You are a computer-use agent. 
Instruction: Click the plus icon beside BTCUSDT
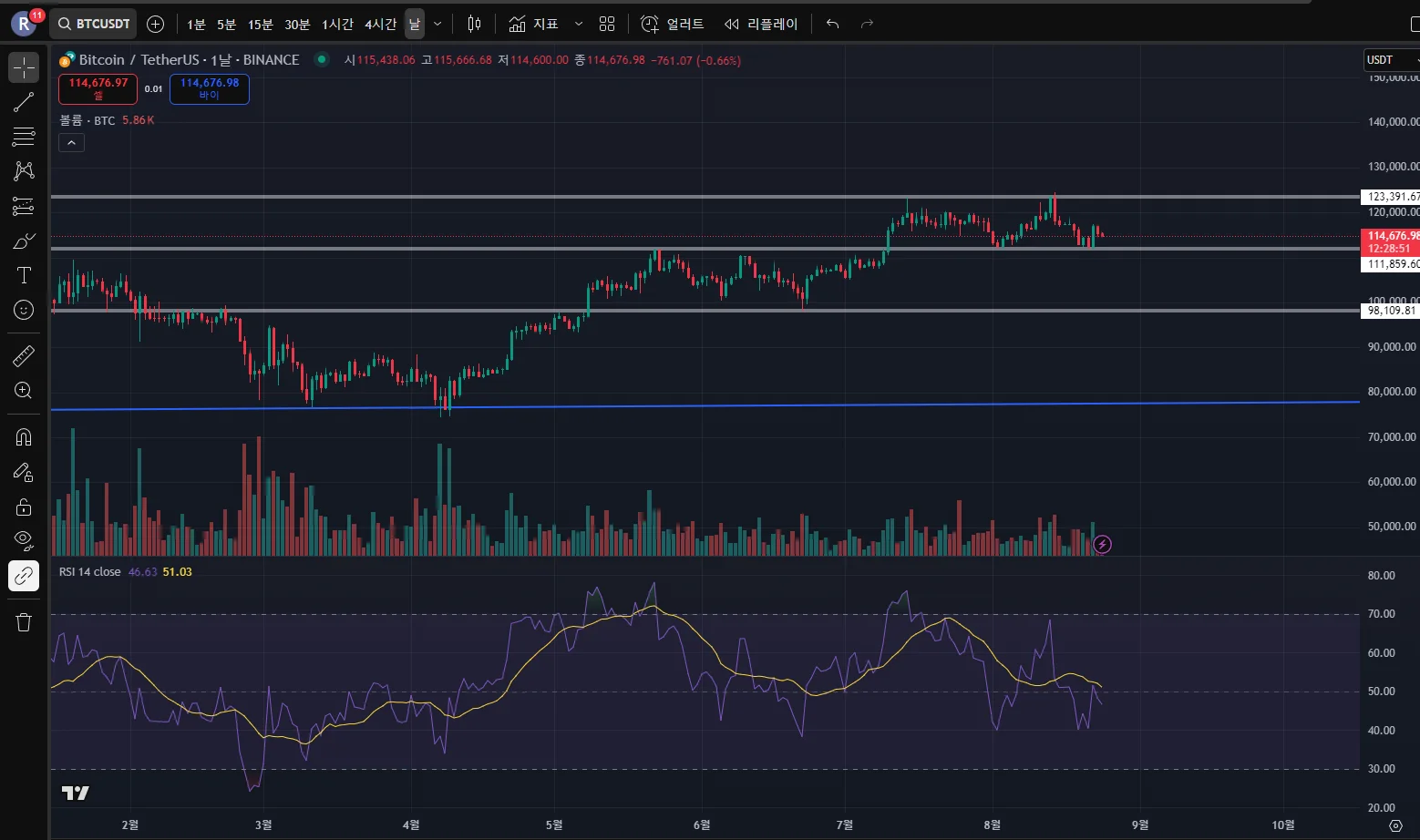(156, 24)
